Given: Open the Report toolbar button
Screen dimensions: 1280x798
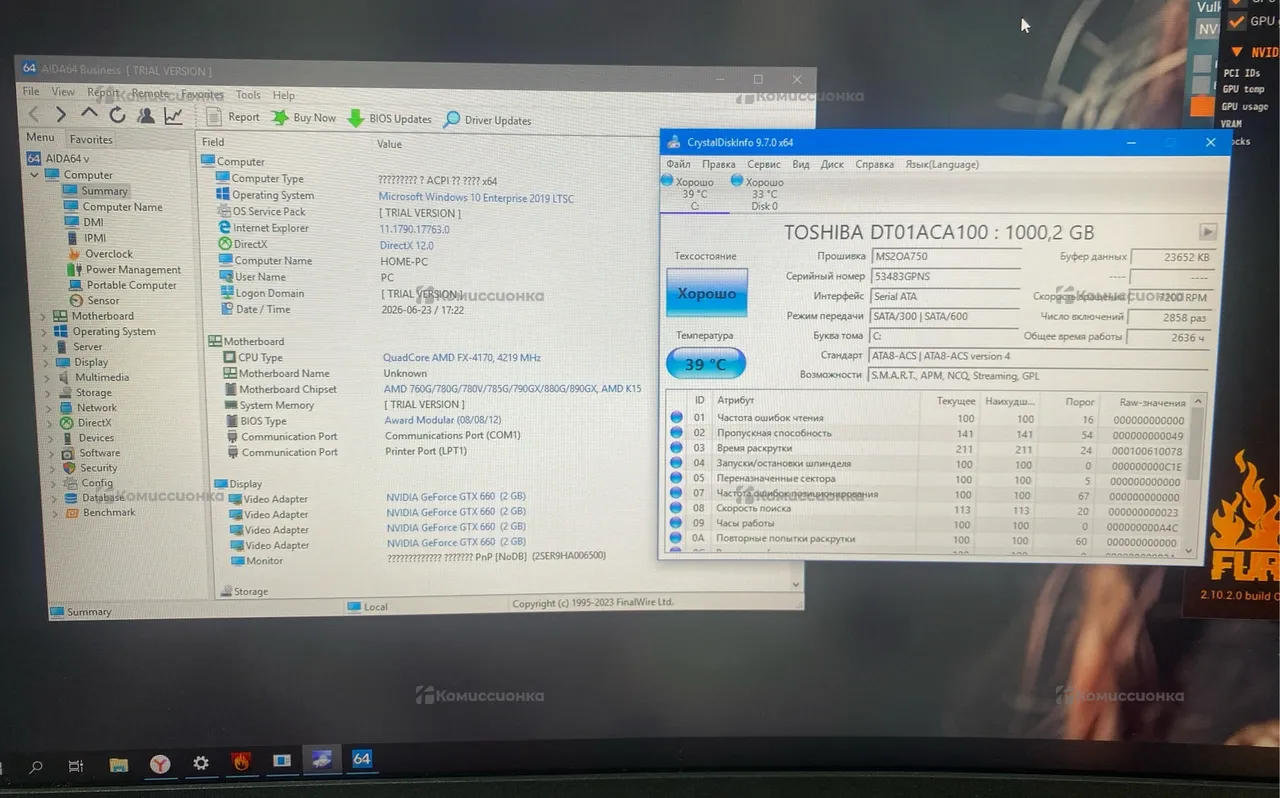Looking at the screenshot, I should coord(233,117).
